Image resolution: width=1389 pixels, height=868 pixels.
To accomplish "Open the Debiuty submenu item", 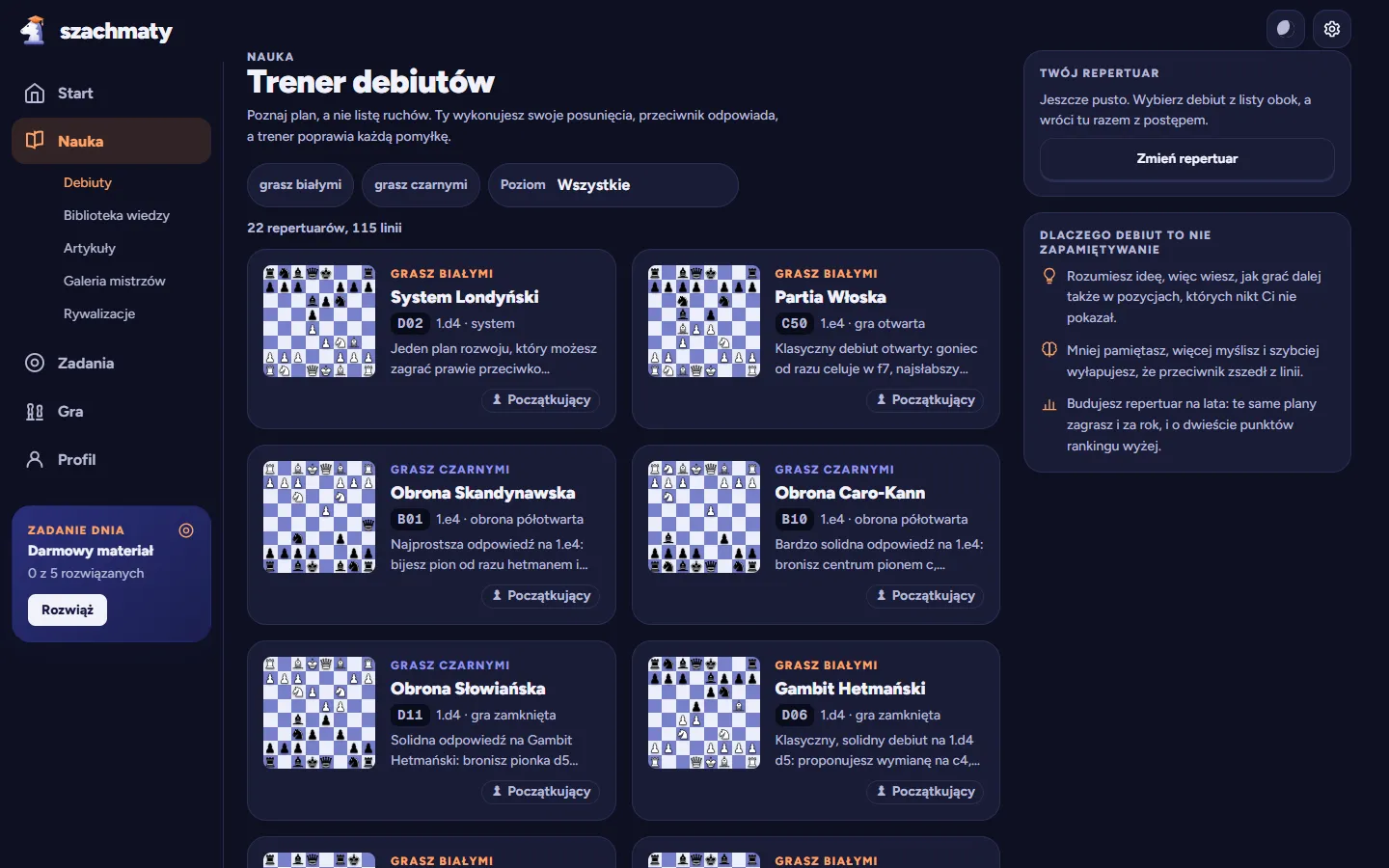I will (88, 183).
